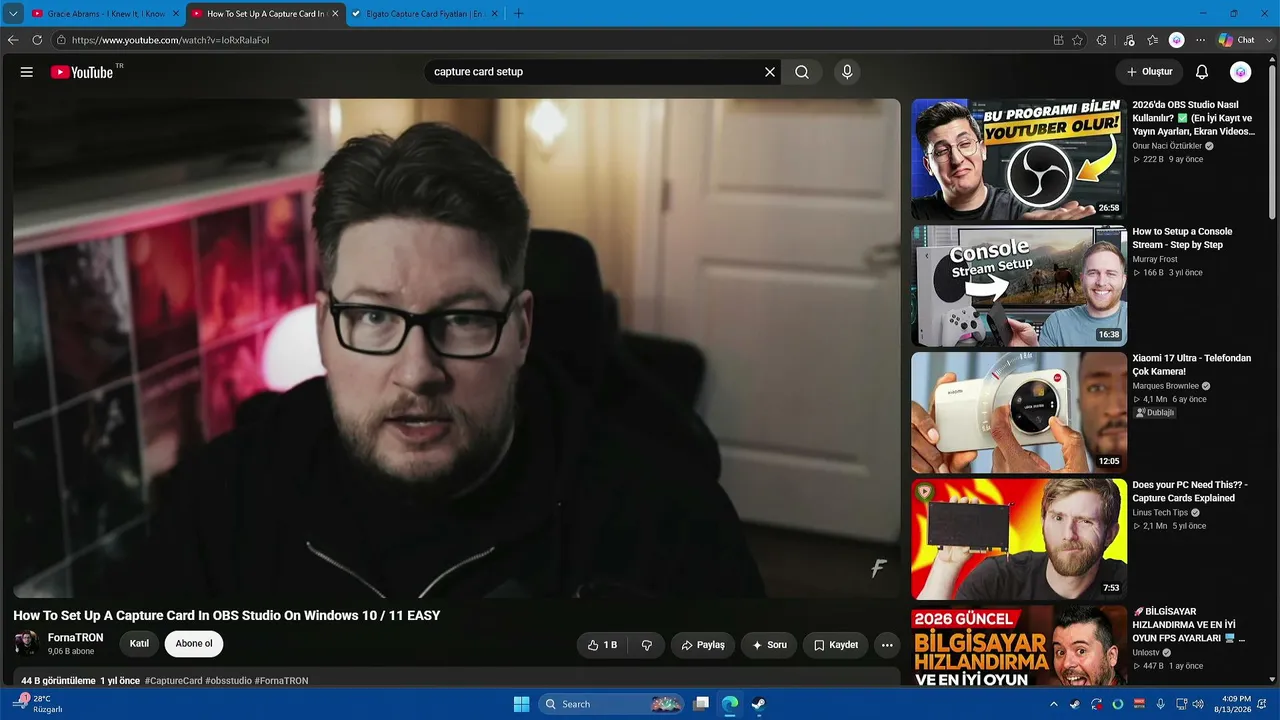Viewport: 1280px width, 720px height.
Task: Open a new browser tab
Action: (518, 14)
